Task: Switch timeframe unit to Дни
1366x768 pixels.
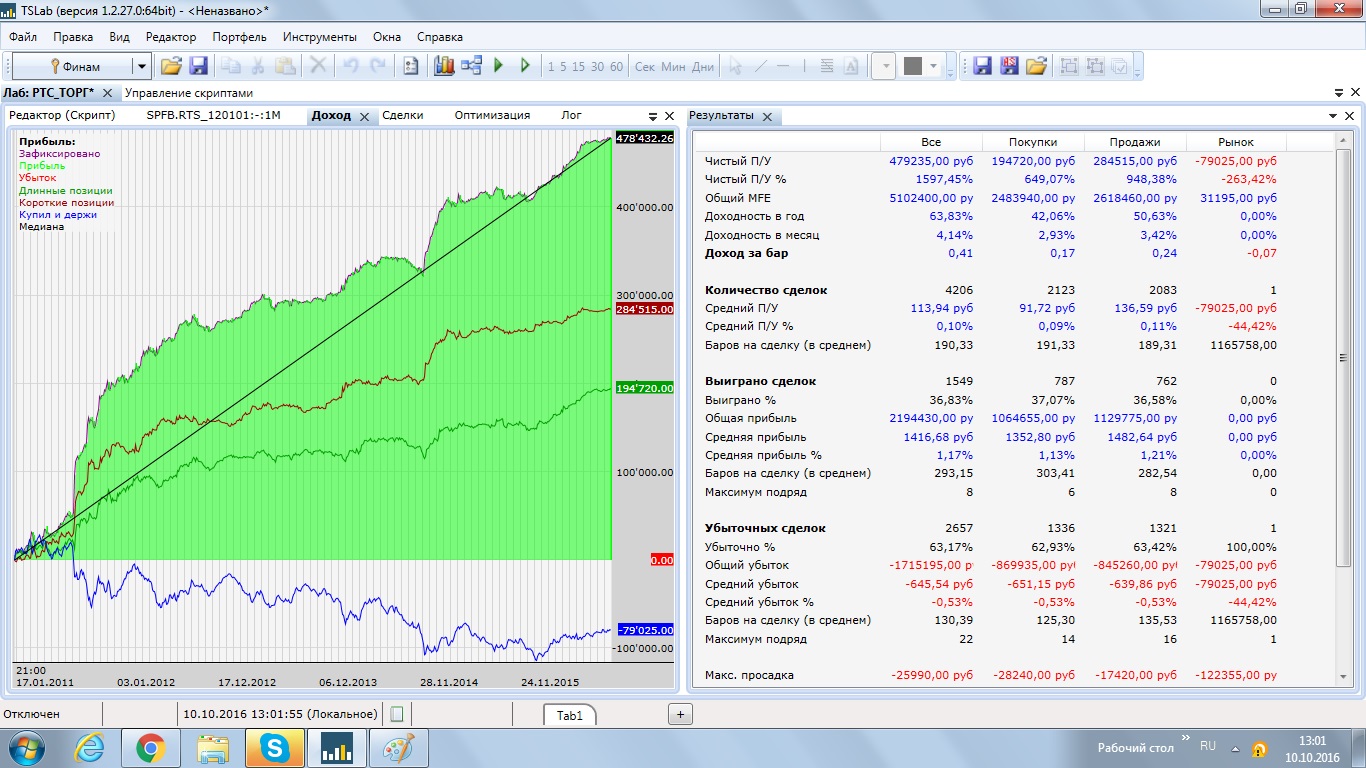Action: click(x=703, y=67)
